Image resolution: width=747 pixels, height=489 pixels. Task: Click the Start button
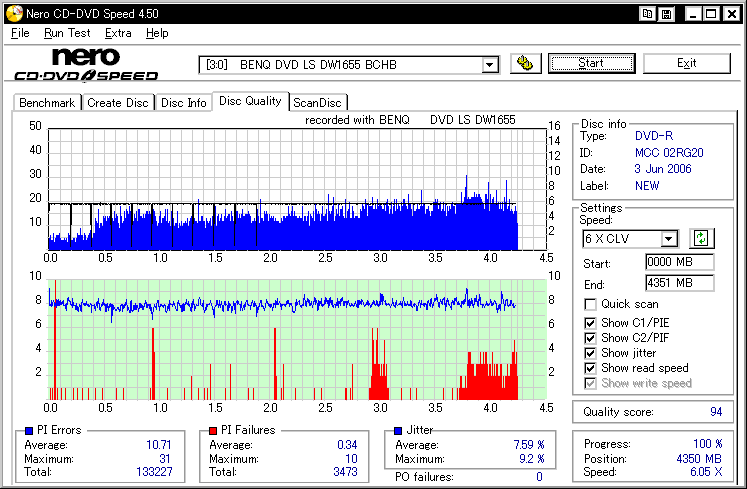[x=591, y=63]
